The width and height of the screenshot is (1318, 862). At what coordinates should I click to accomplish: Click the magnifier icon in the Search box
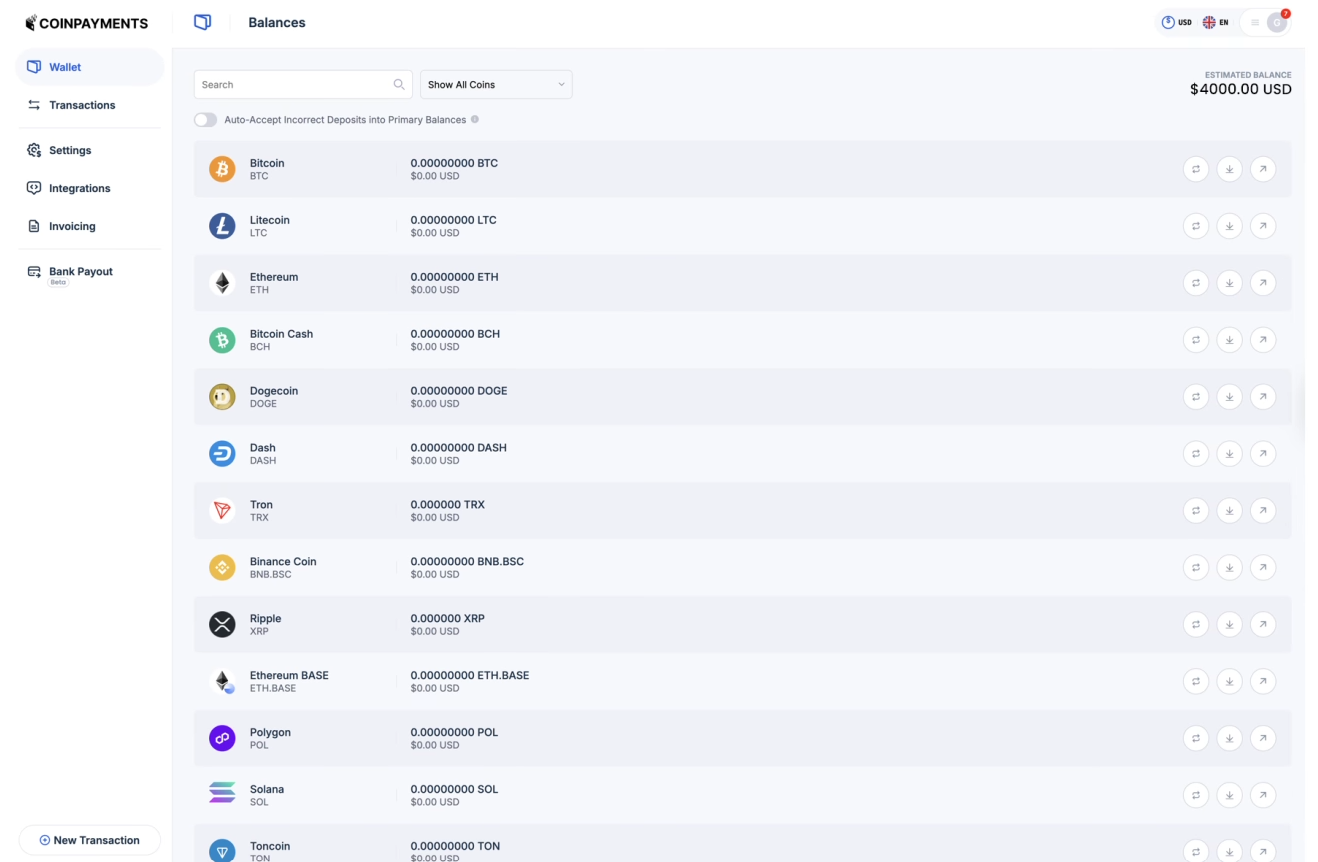tap(399, 85)
